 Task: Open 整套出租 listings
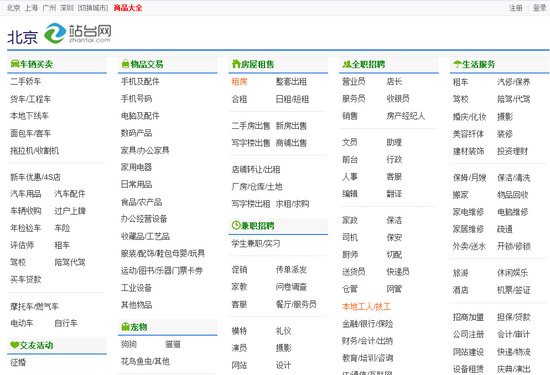[291, 82]
